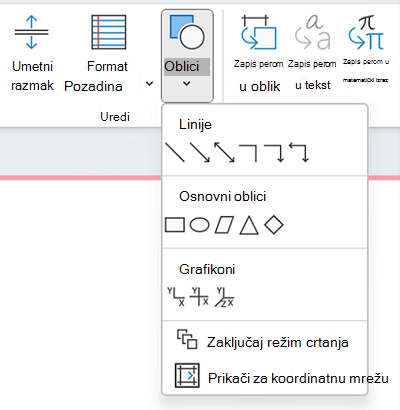Select the single arrow line shape
Viewport: 400px width, 410px height.
[200, 152]
